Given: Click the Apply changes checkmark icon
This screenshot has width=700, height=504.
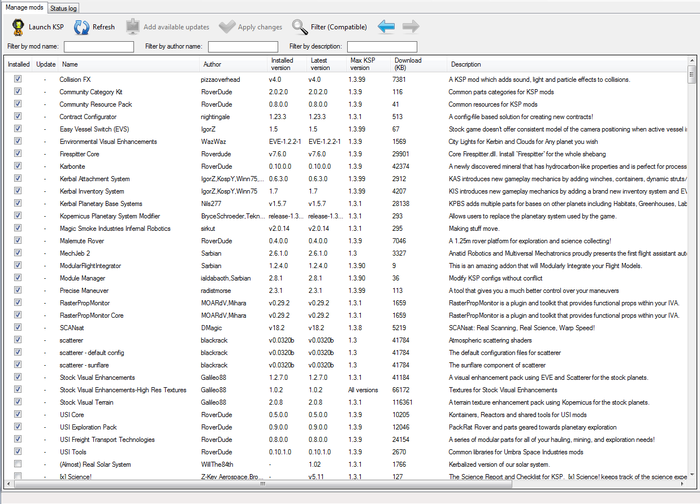Looking at the screenshot, I should click(227, 27).
